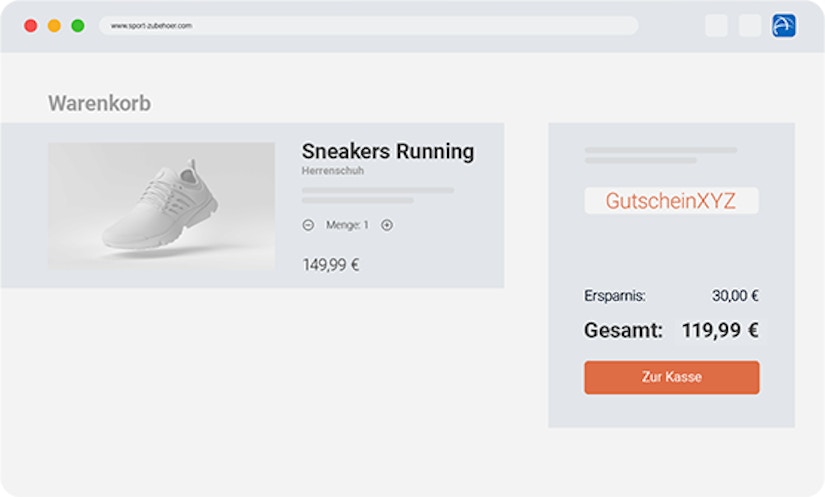The height and width of the screenshot is (497, 825).
Task: Click the Herrenschuh subtitle text
Action: [333, 171]
